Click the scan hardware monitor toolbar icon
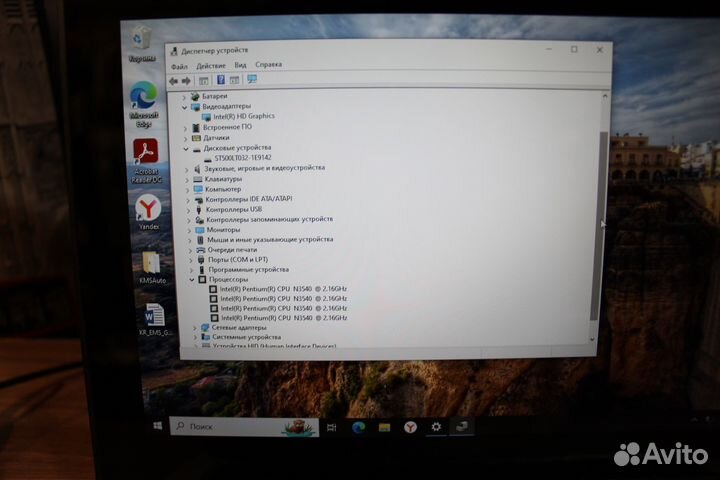 [252, 79]
